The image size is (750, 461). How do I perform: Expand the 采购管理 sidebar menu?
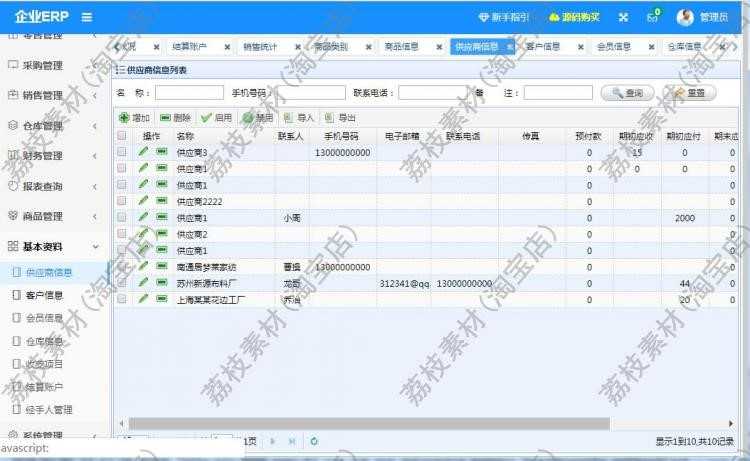pyautogui.click(x=54, y=65)
